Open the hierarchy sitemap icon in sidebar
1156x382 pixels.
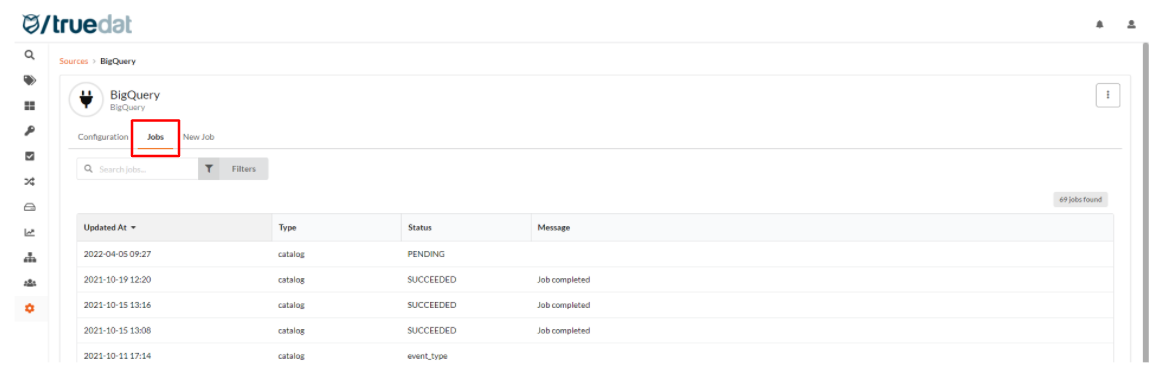click(x=29, y=257)
